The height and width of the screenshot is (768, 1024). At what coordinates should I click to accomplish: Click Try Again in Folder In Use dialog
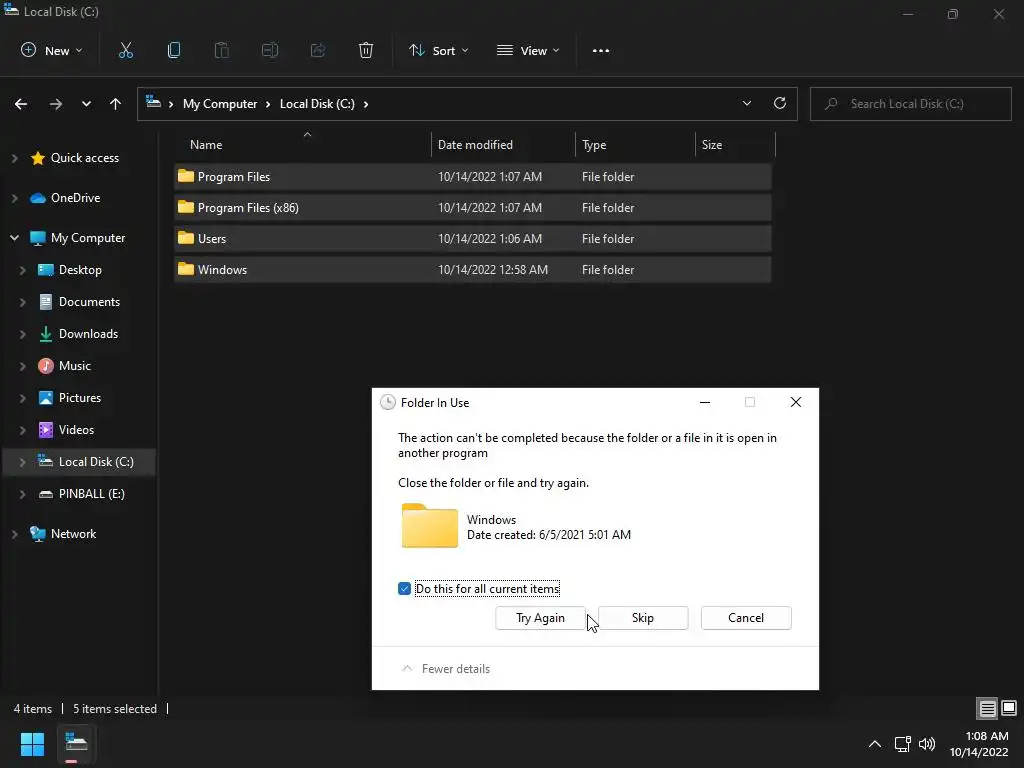(x=540, y=618)
